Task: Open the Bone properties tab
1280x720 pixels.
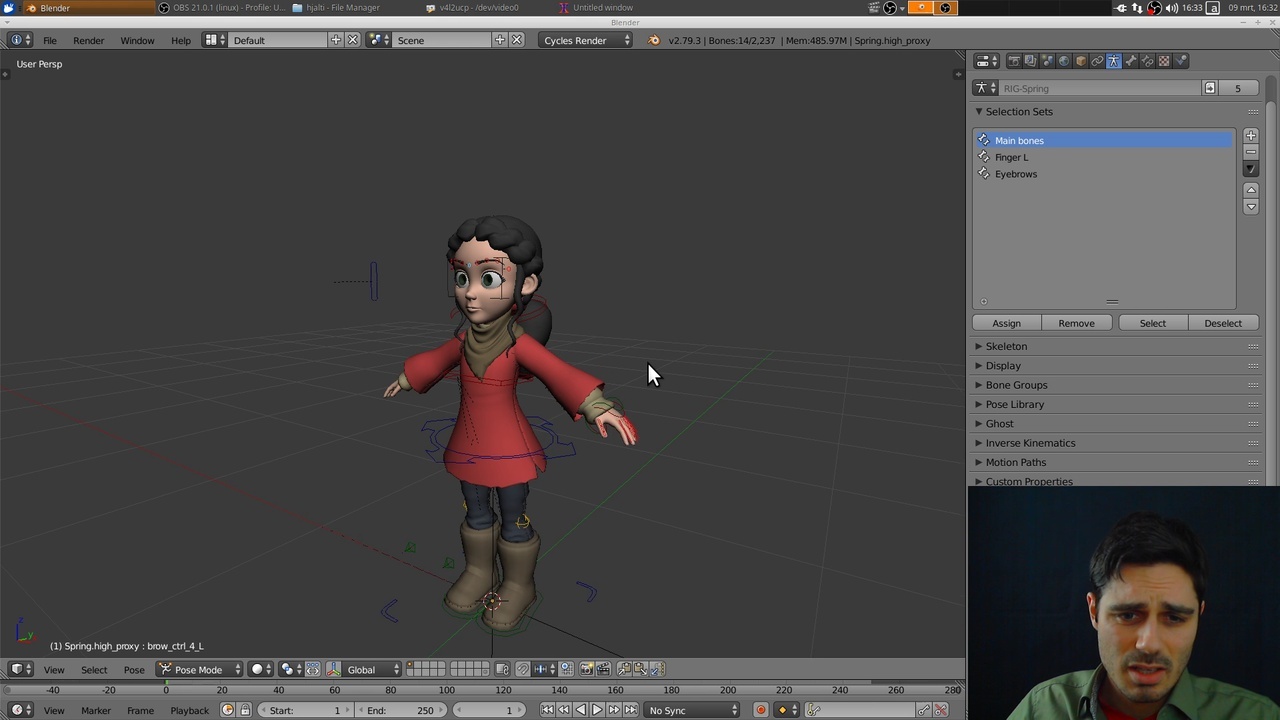Action: (x=1130, y=60)
